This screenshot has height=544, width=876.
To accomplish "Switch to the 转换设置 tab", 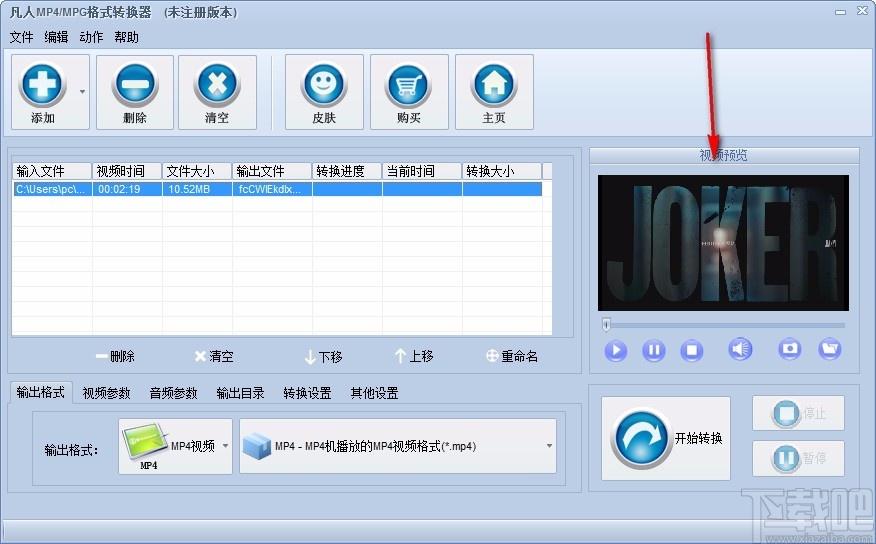I will tap(307, 393).
